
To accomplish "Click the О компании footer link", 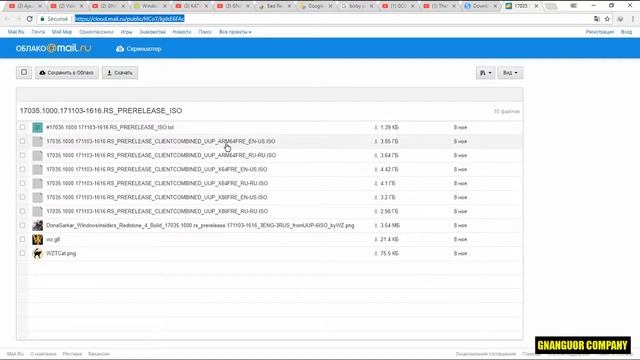I will (43, 354).
